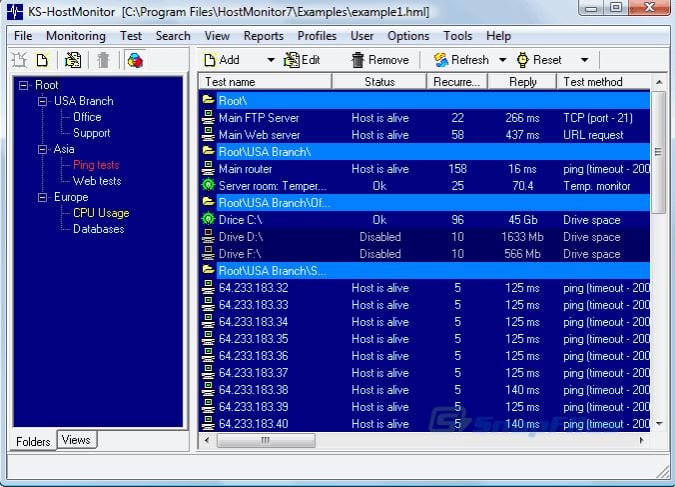Sort by the Test method column header

[604, 81]
